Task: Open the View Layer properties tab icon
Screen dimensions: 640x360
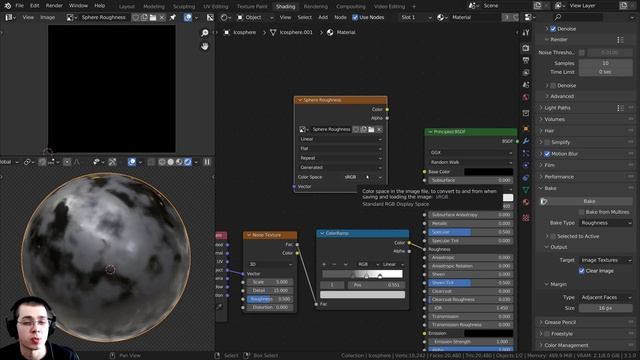Action: tap(526, 73)
